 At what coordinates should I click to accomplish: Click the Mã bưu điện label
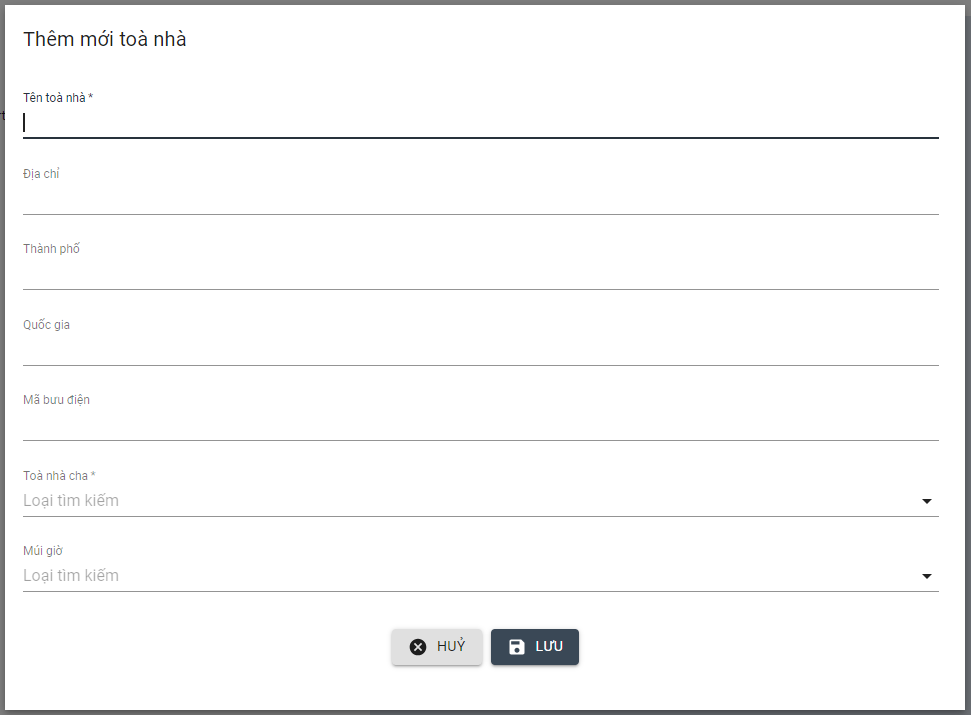57,400
